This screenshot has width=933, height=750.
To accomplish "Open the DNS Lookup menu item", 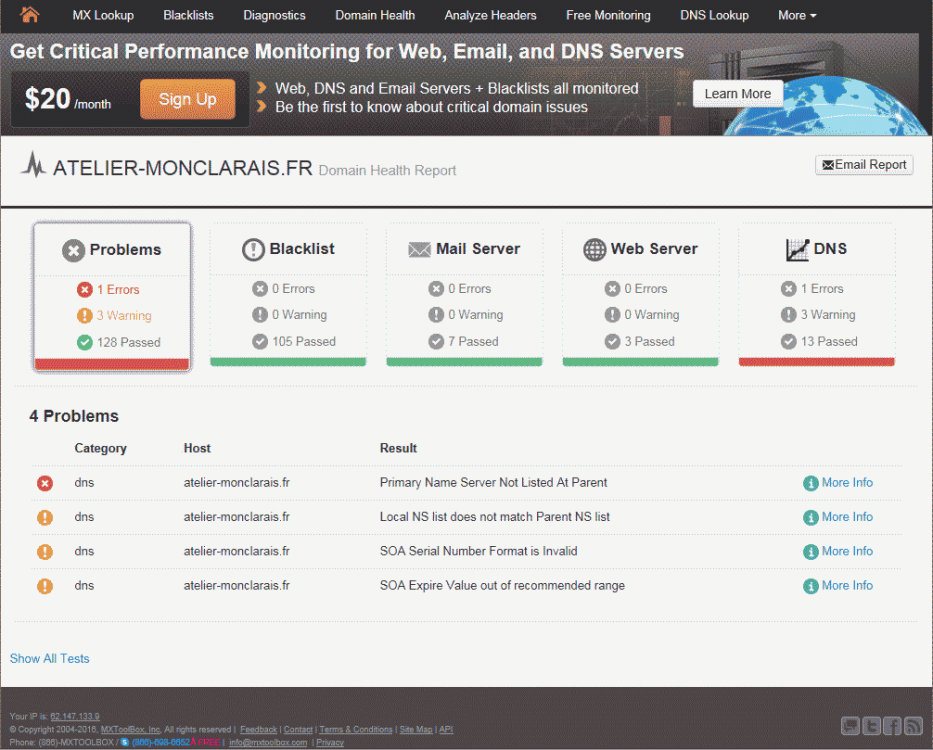I will click(714, 15).
